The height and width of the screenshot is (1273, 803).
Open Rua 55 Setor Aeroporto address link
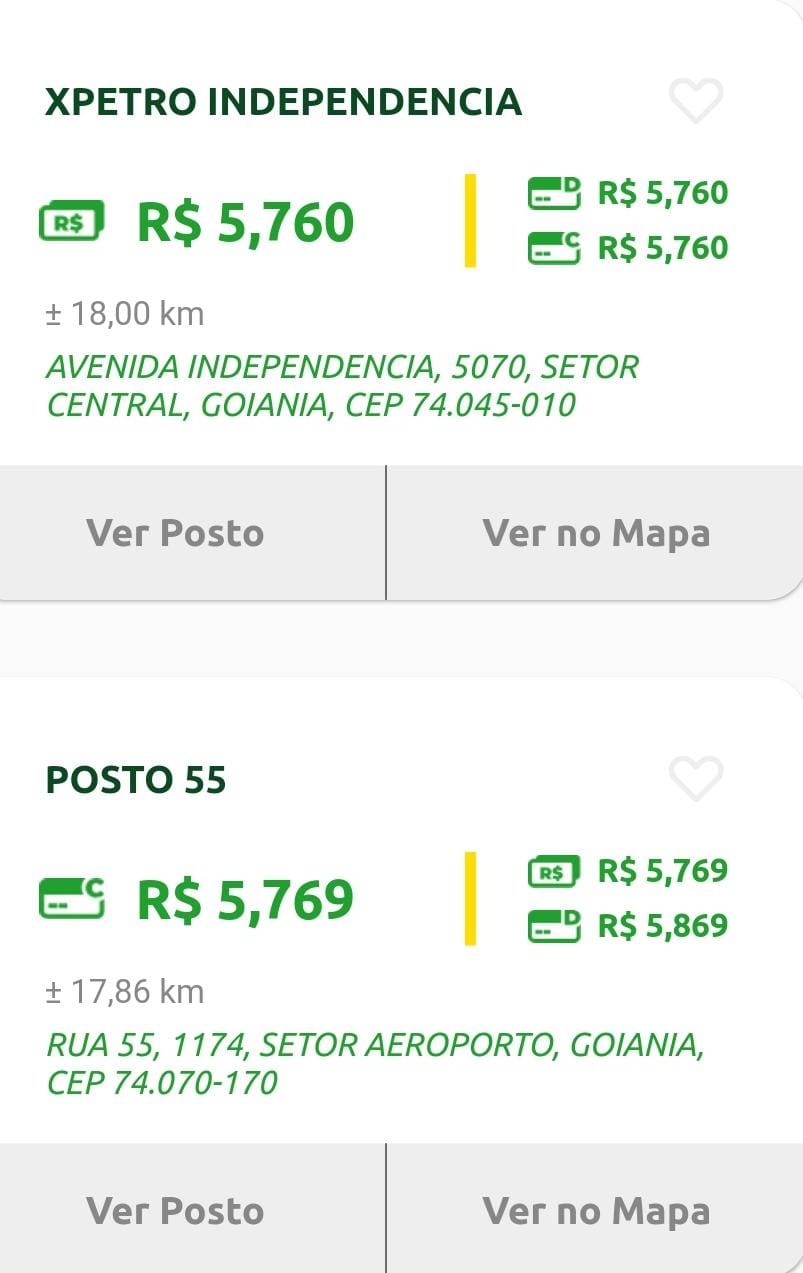point(375,1063)
